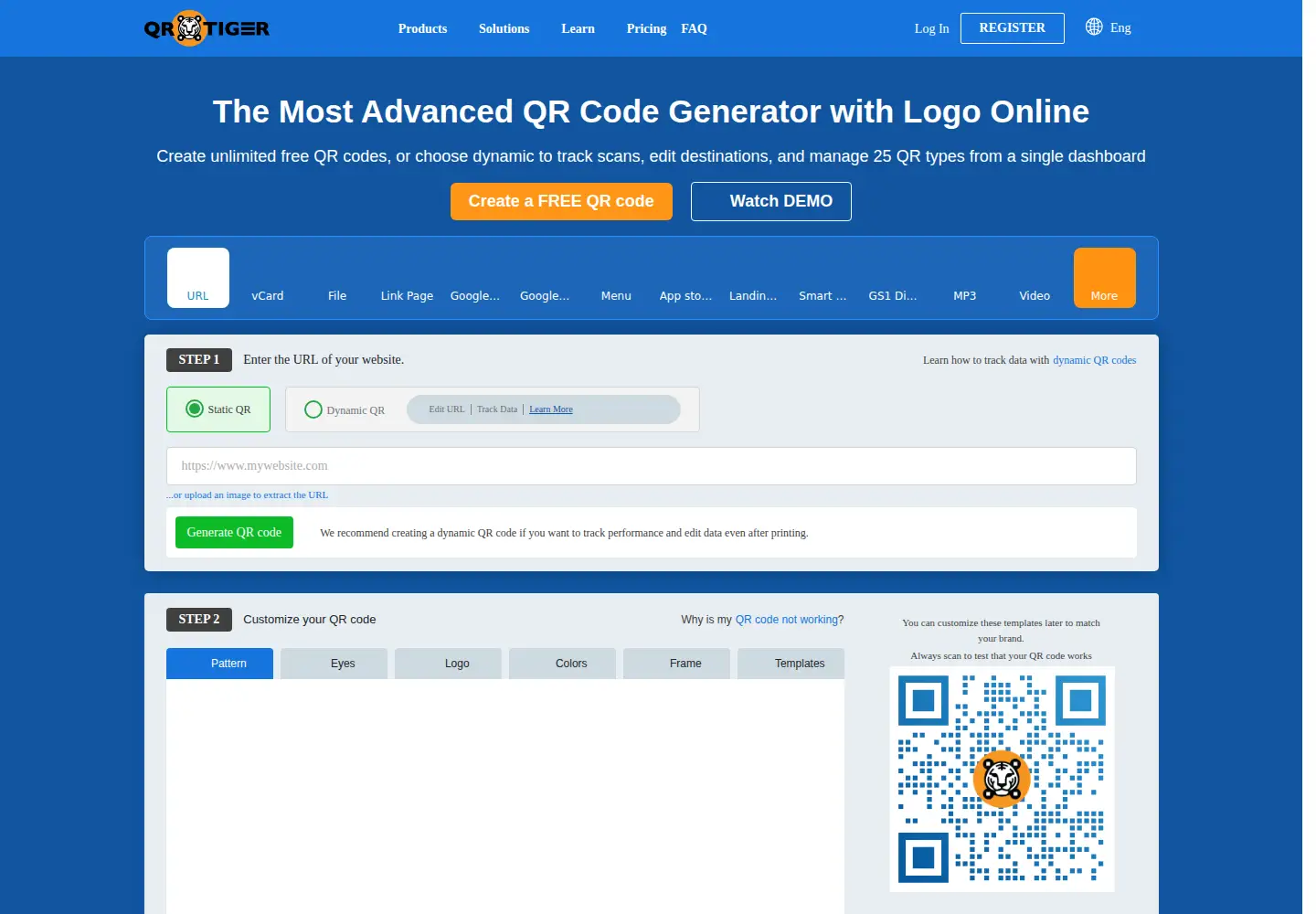The height and width of the screenshot is (914, 1316).
Task: Switch to the Pattern tab
Action: pos(219,664)
